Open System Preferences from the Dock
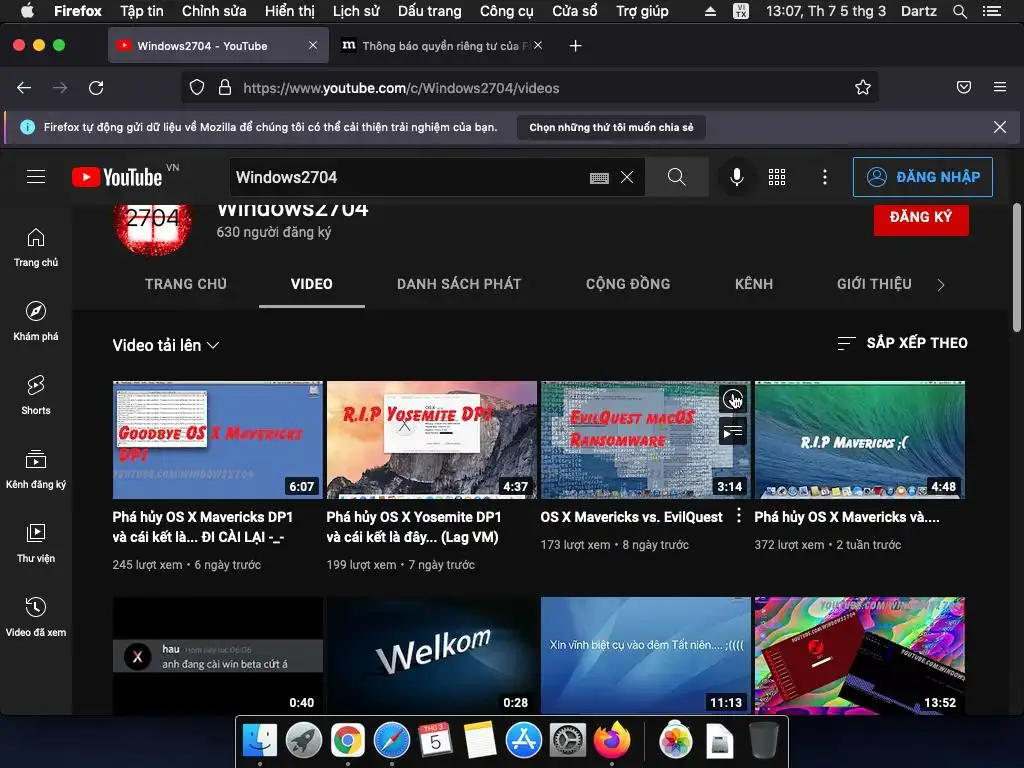Image resolution: width=1024 pixels, height=768 pixels. click(x=568, y=741)
